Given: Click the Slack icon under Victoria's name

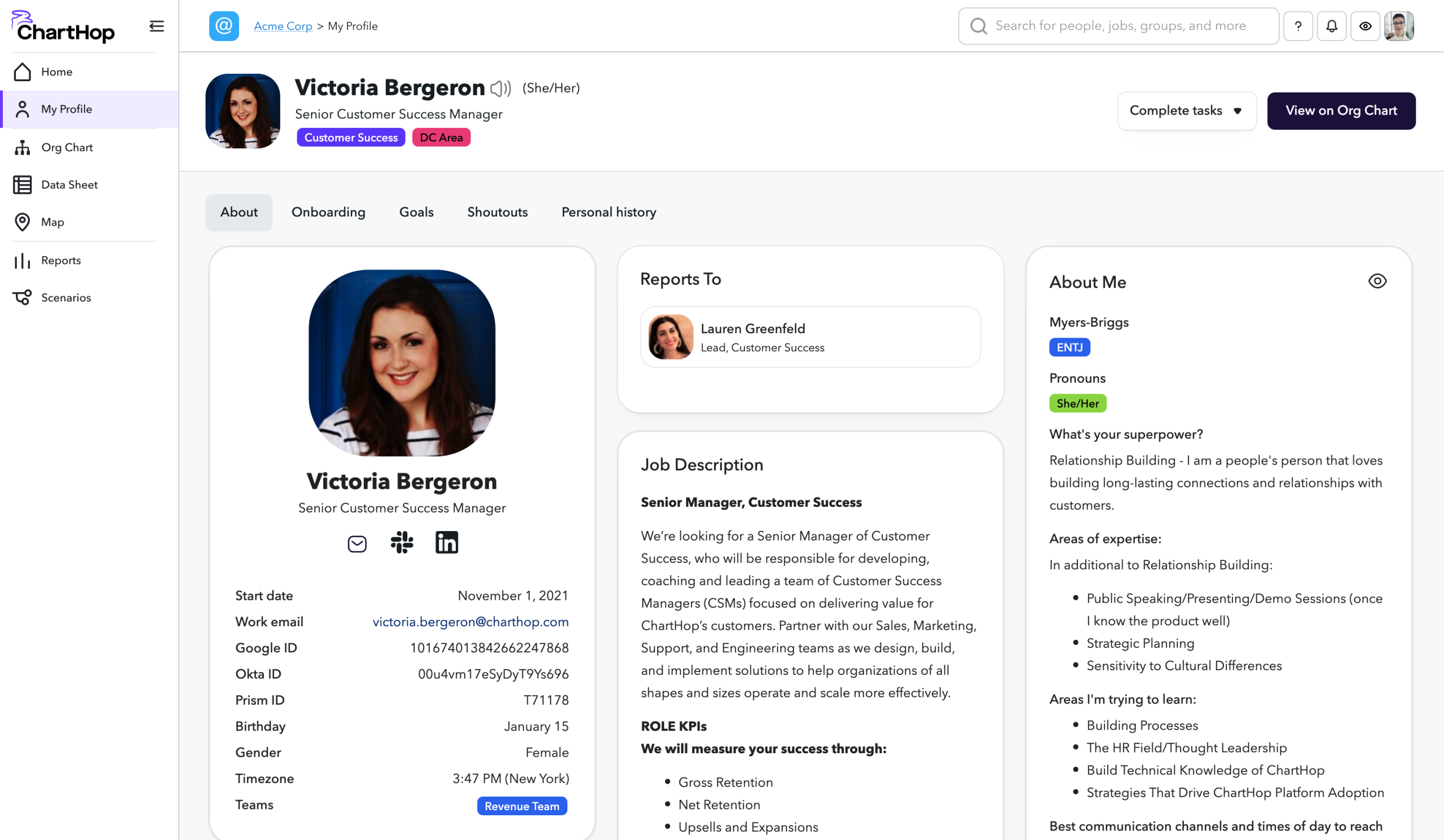Looking at the screenshot, I should [x=402, y=542].
